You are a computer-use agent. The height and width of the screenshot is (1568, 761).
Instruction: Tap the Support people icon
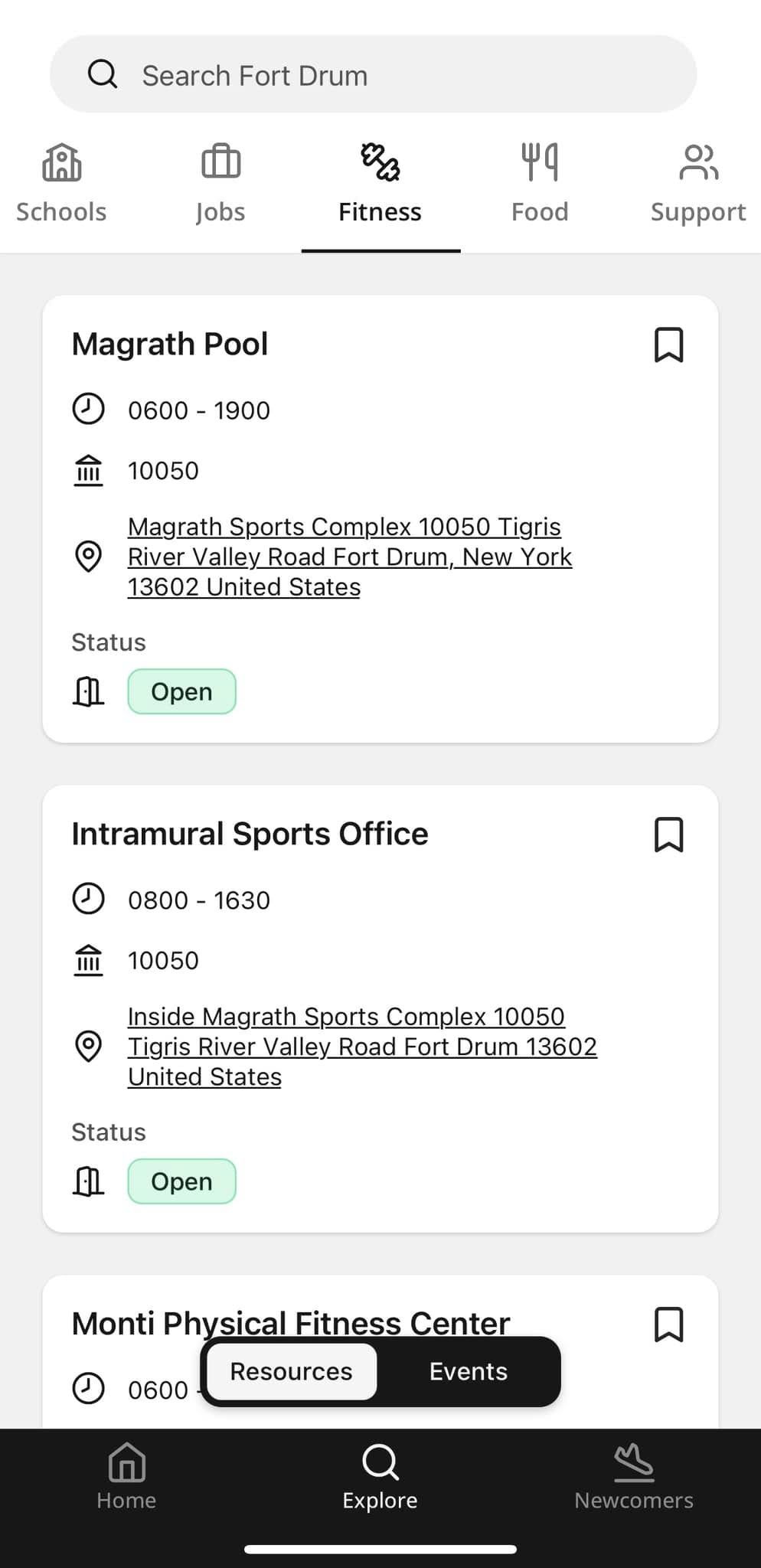(698, 162)
